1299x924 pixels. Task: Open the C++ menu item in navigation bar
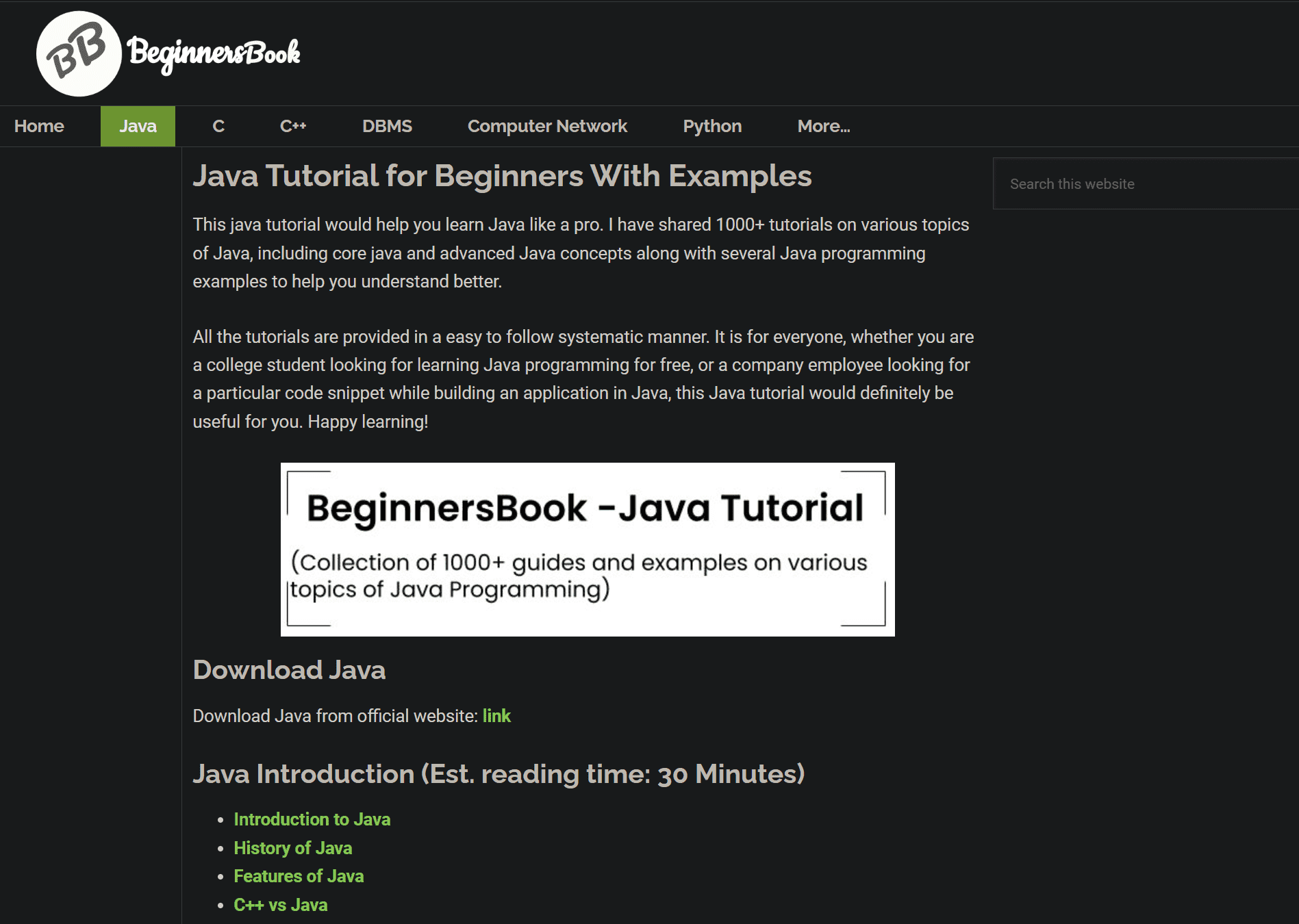293,127
